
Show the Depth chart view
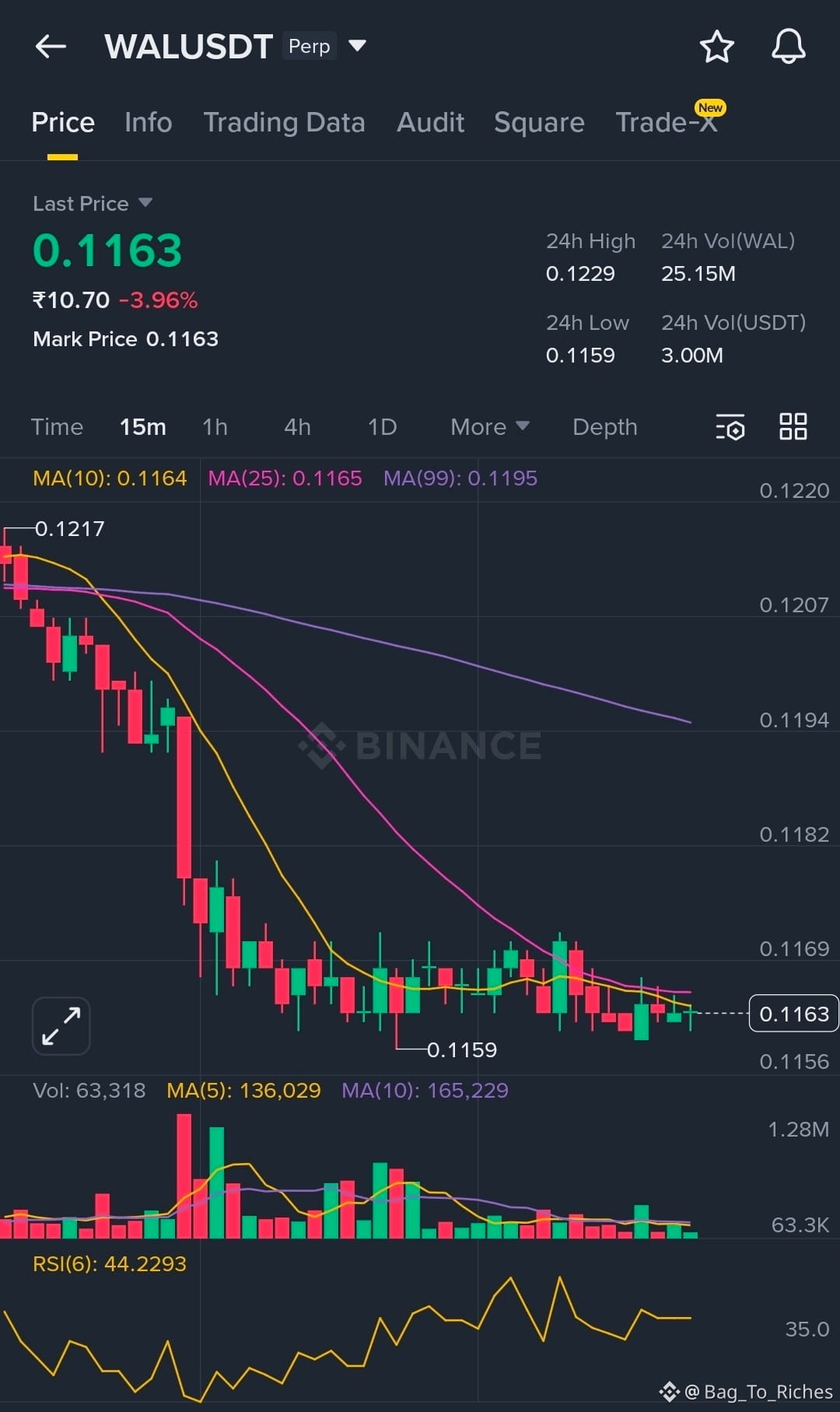point(605,427)
